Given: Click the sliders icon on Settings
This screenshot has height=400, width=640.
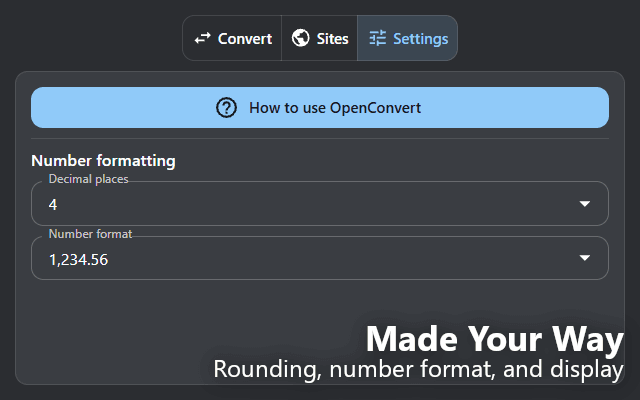Looking at the screenshot, I should tap(378, 38).
